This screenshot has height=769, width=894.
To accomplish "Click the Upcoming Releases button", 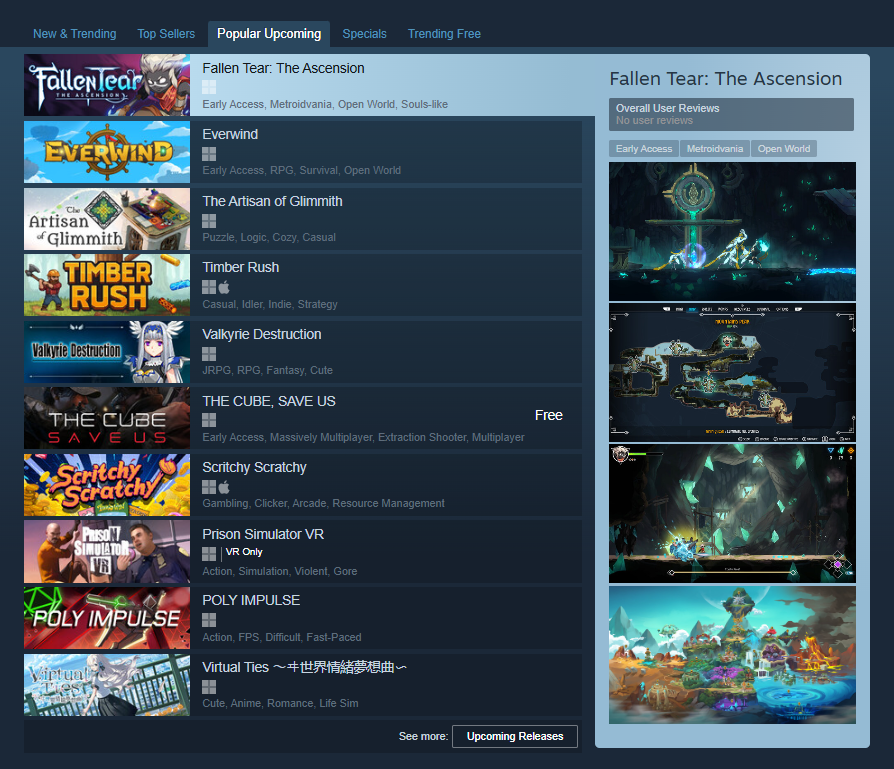I will click(x=515, y=736).
